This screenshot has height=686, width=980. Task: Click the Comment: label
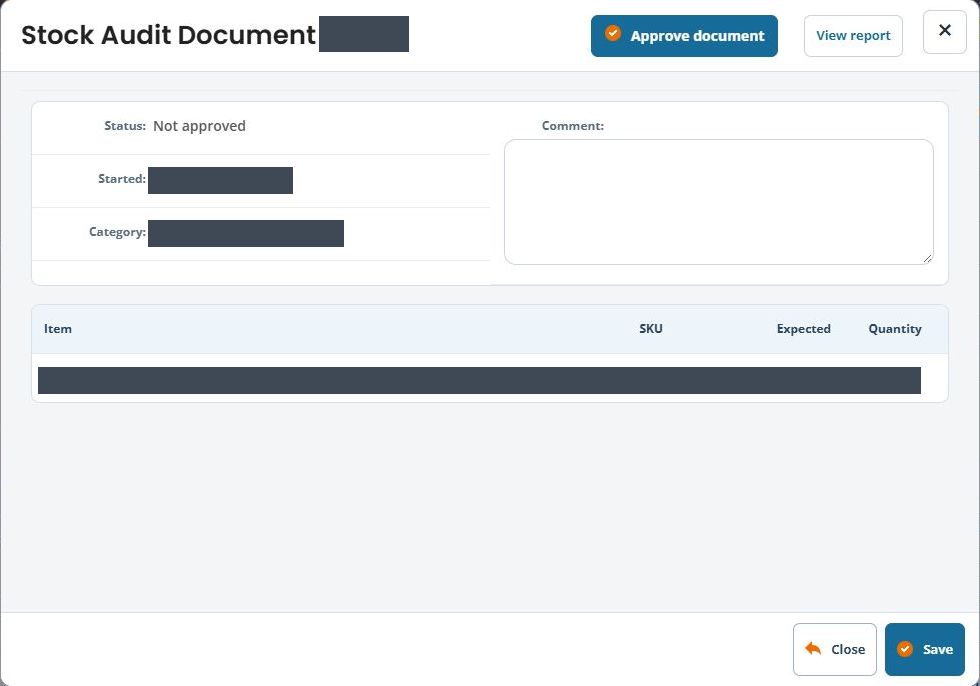pos(572,126)
